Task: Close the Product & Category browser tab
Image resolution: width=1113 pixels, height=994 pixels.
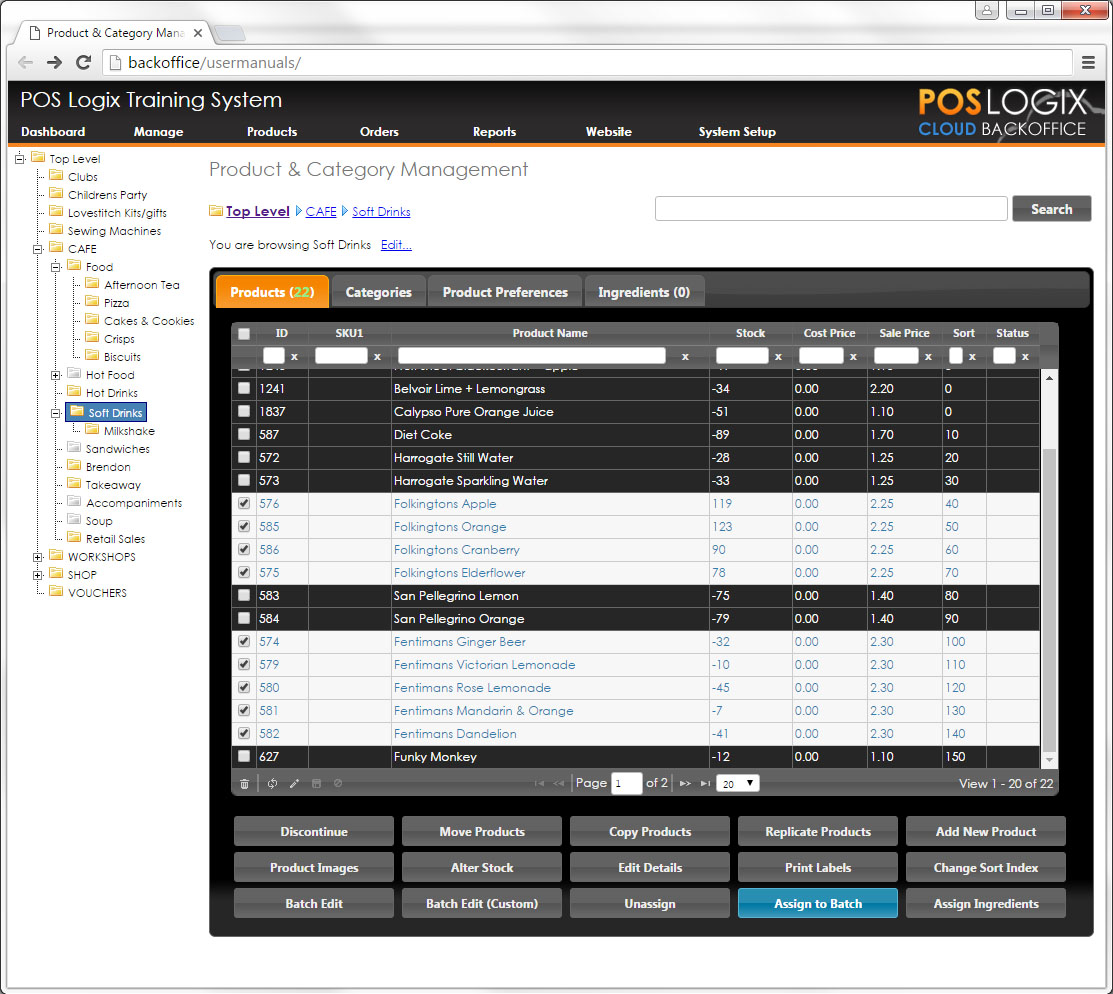Action: tap(198, 33)
